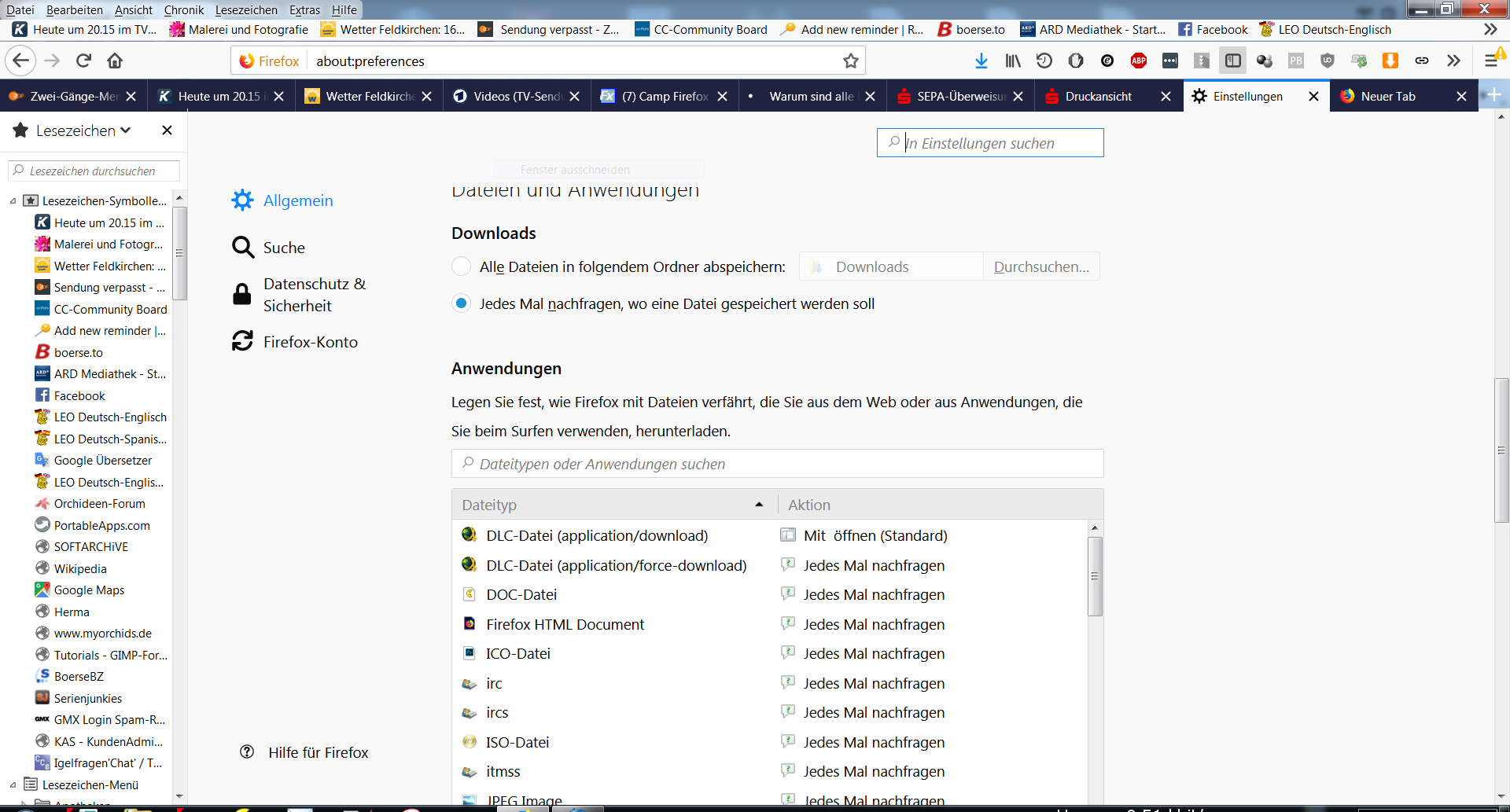Expand the Lesezeichen-Menü tree folder
This screenshot has width=1510, height=812.
pyautogui.click(x=13, y=784)
